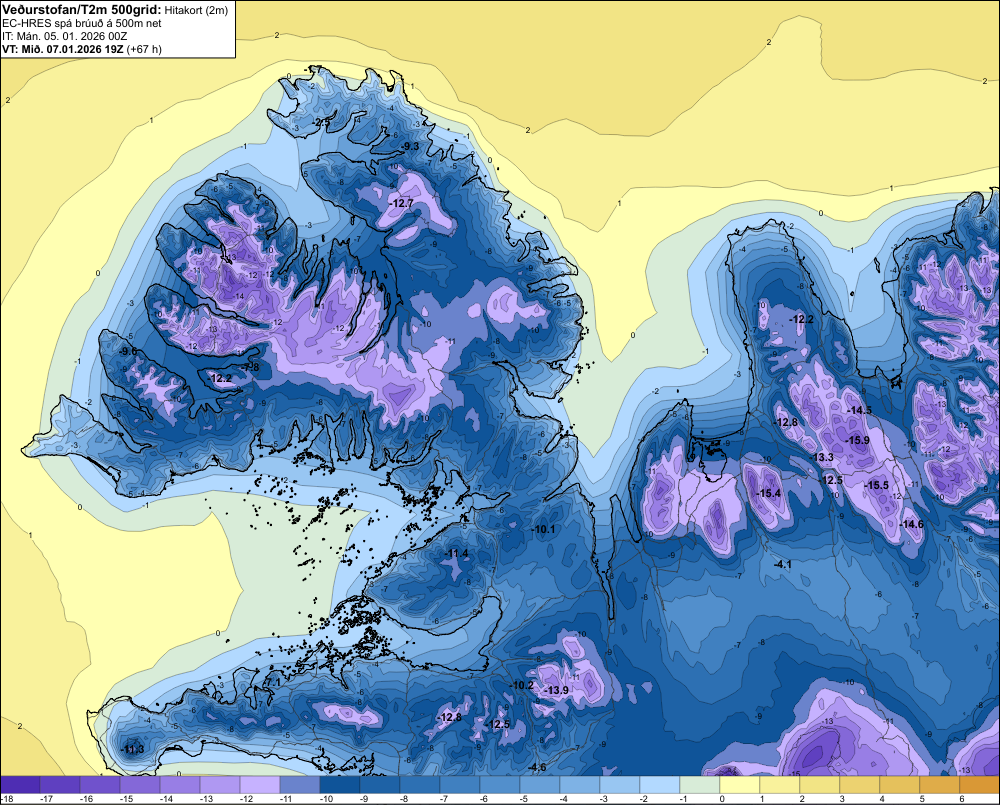Image resolution: width=1000 pixels, height=805 pixels.
Task: Click the -7.8 temperature value on the map
Action: (251, 368)
